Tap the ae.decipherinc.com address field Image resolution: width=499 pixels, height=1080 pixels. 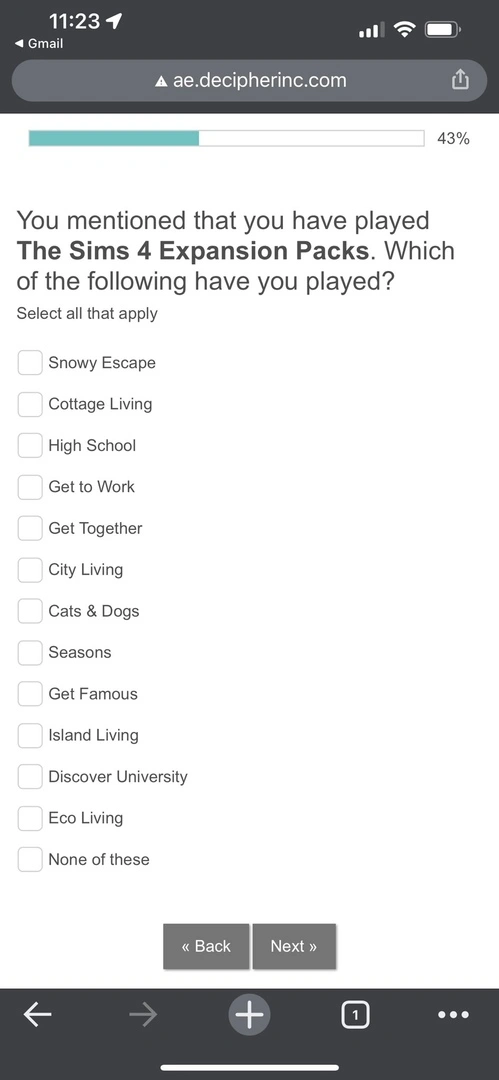[x=250, y=81]
